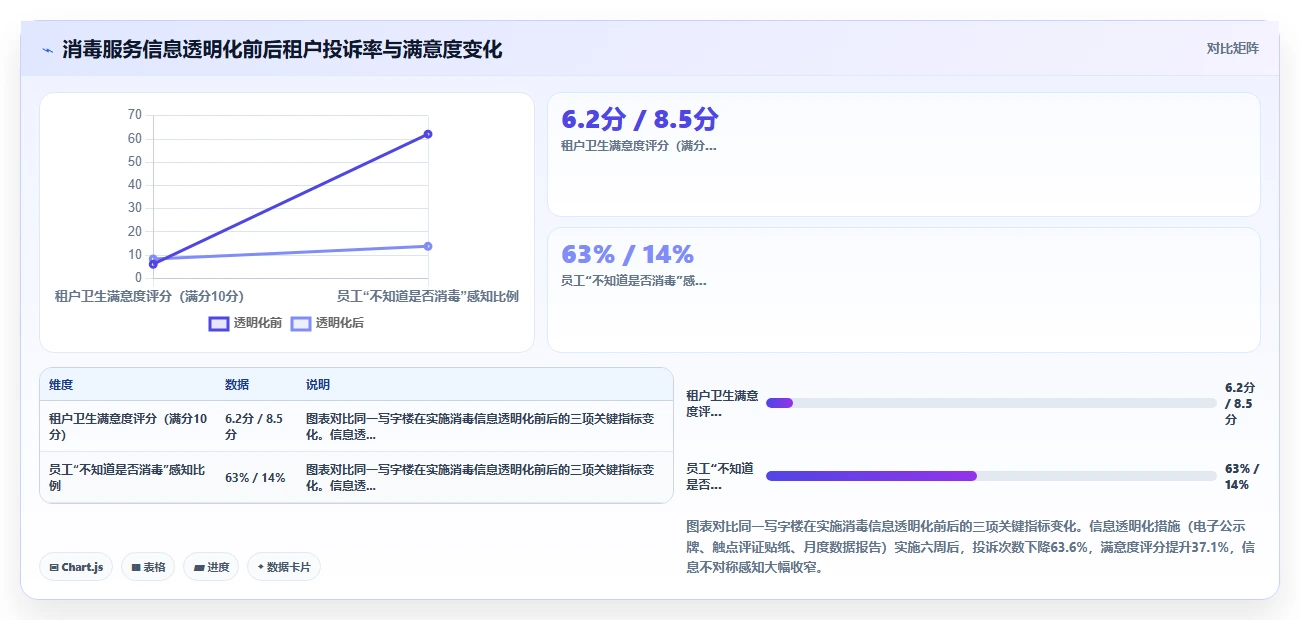Click the 租户卫生满意度 progress bar

click(x=991, y=403)
